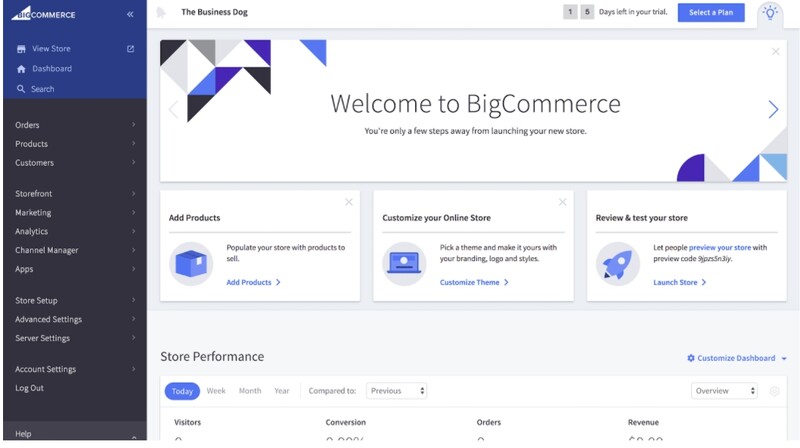Go to previous welcome banner slide
The image size is (800, 448).
(x=173, y=109)
